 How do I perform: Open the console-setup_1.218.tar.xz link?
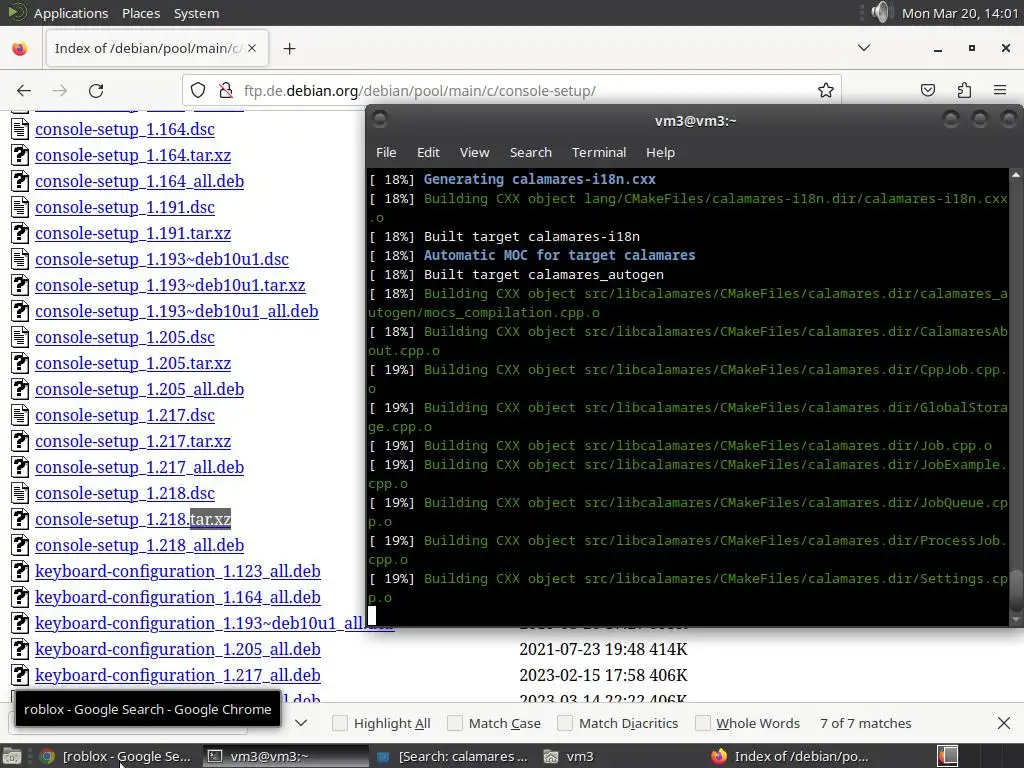tap(133, 519)
